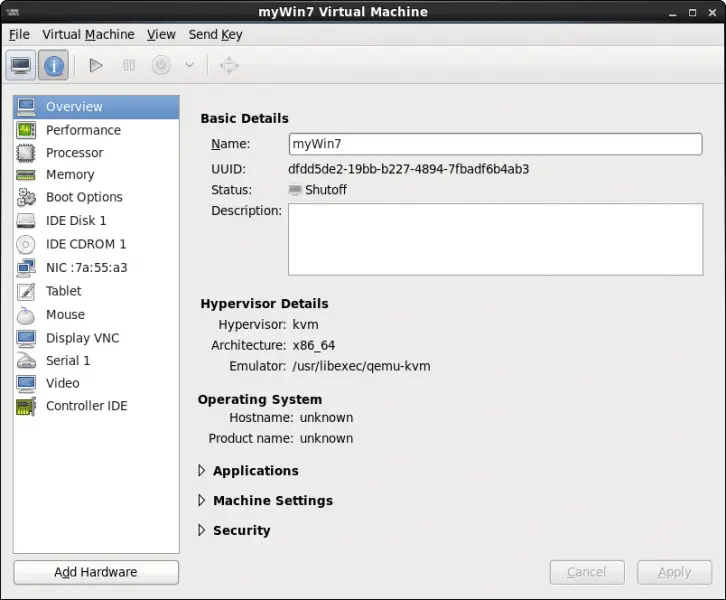Click the fullscreen arrows toolbar icon
This screenshot has height=600, width=726.
(229, 66)
